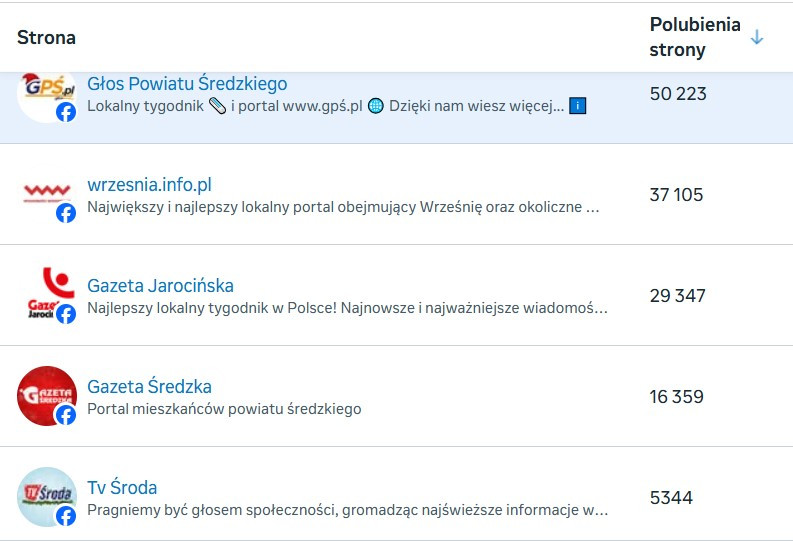The image size is (793, 541).
Task: Click the Gazeta Średzka description text
Action: [224, 409]
